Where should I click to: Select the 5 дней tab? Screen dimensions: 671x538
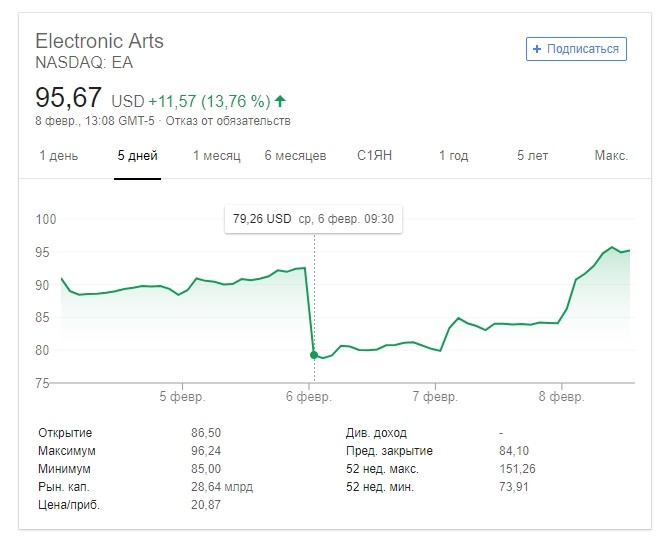pos(137,155)
